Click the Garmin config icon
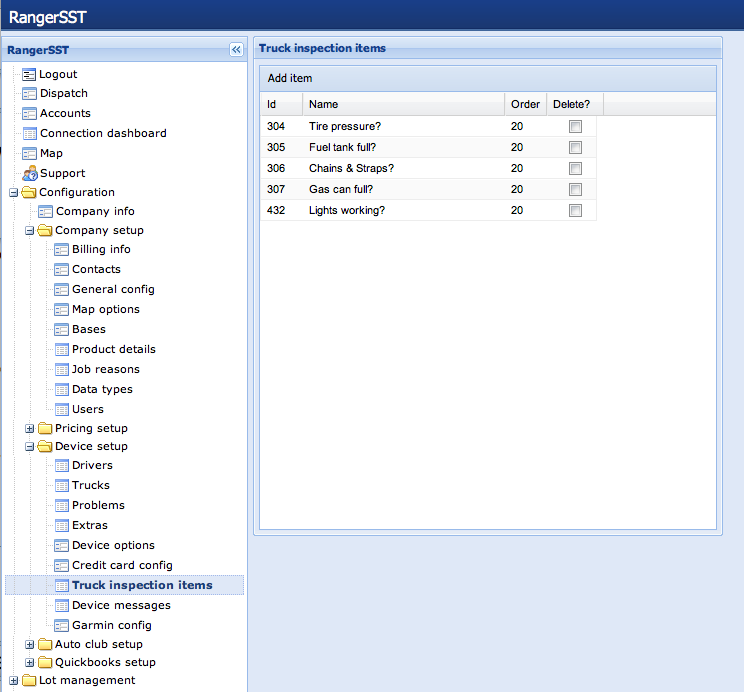The image size is (744, 692). pos(62,625)
